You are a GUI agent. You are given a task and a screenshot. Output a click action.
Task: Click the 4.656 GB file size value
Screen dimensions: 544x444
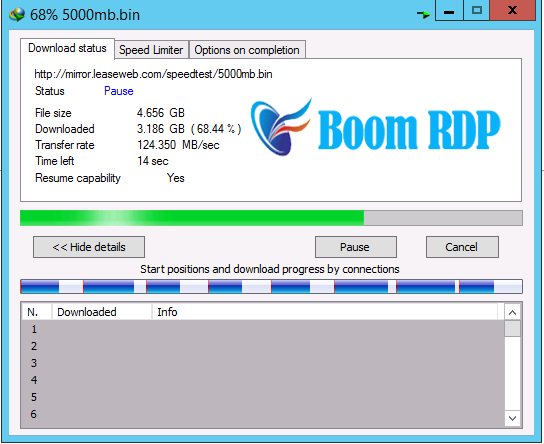pyautogui.click(x=161, y=113)
